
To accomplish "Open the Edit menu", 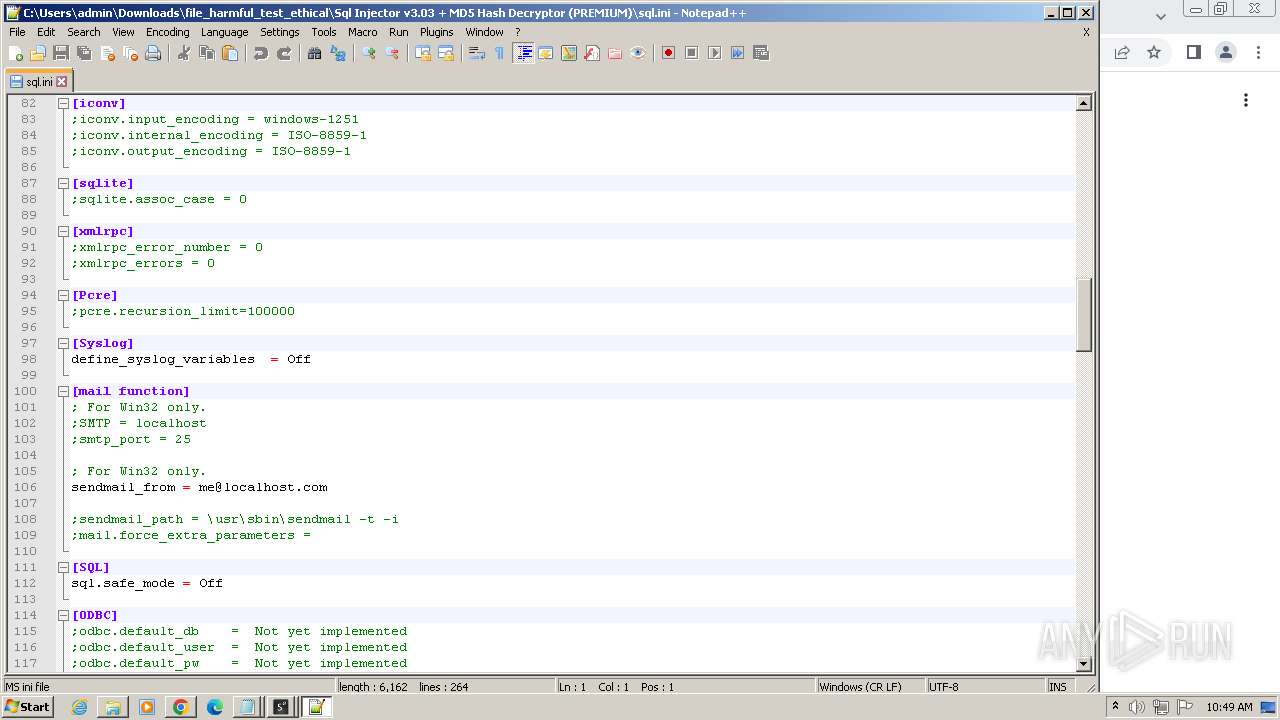I will (46, 32).
